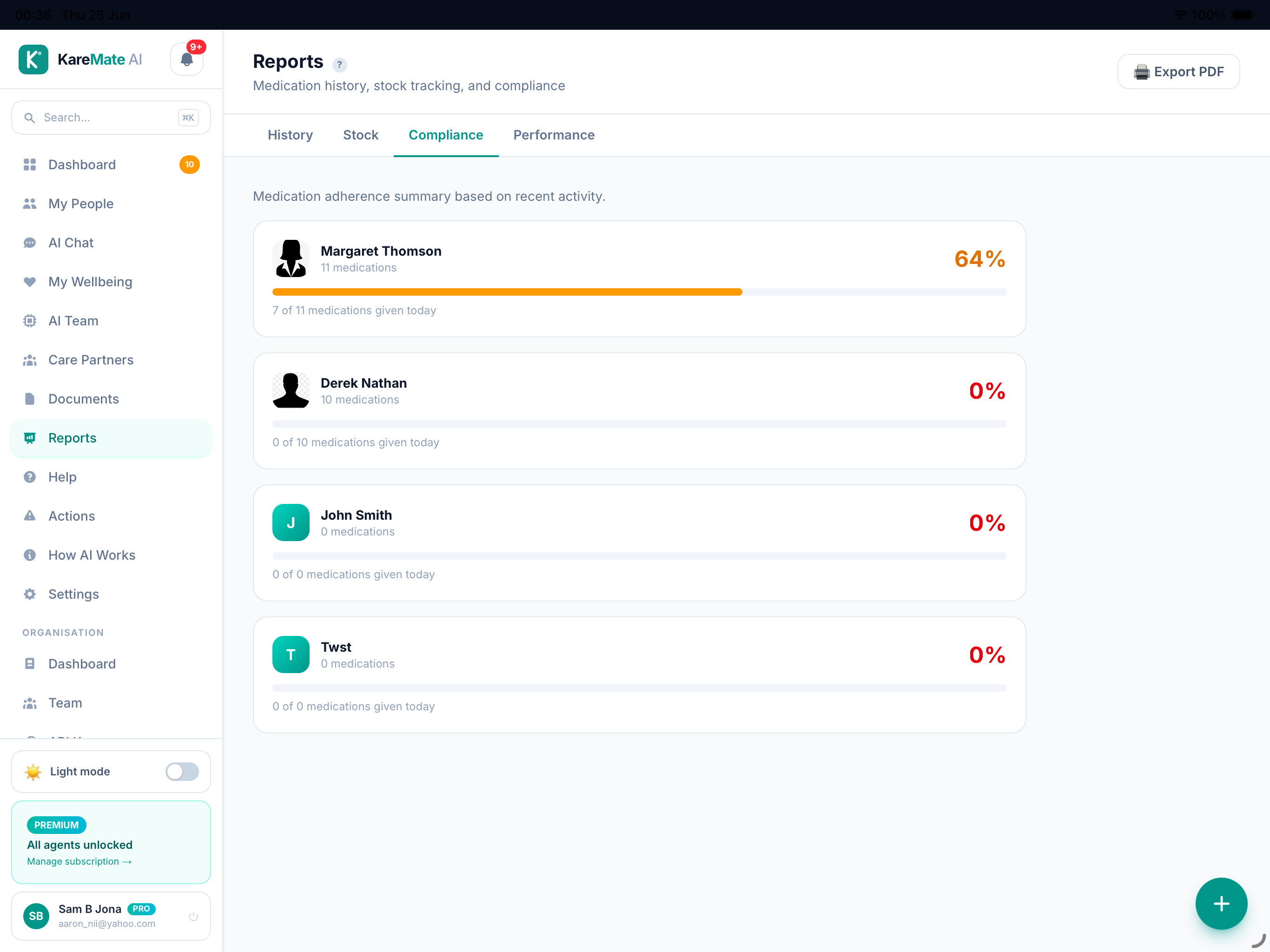This screenshot has height=952, width=1270.
Task: Click Twst's progress bar
Action: [639, 688]
